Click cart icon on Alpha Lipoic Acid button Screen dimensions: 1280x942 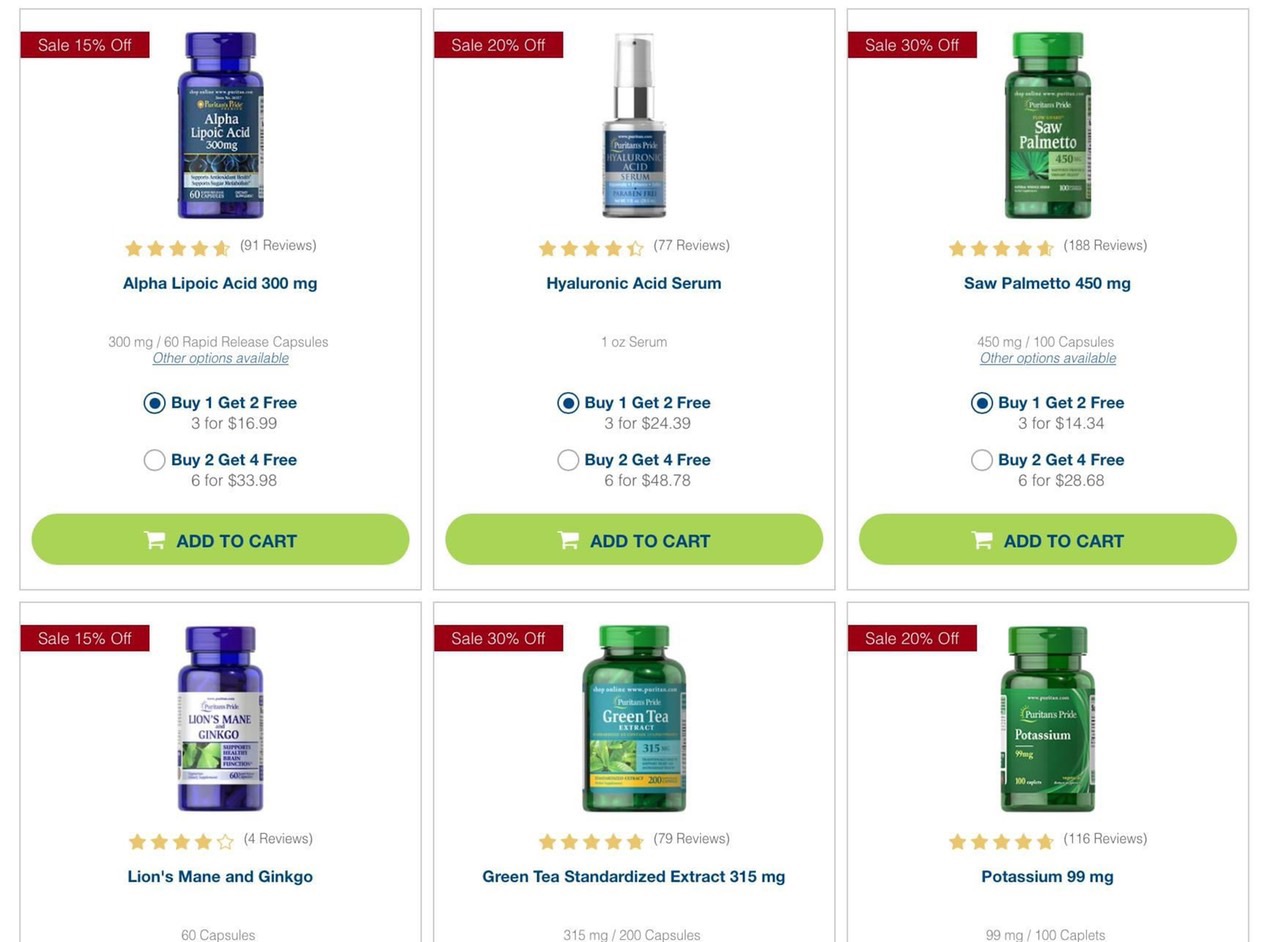point(154,540)
